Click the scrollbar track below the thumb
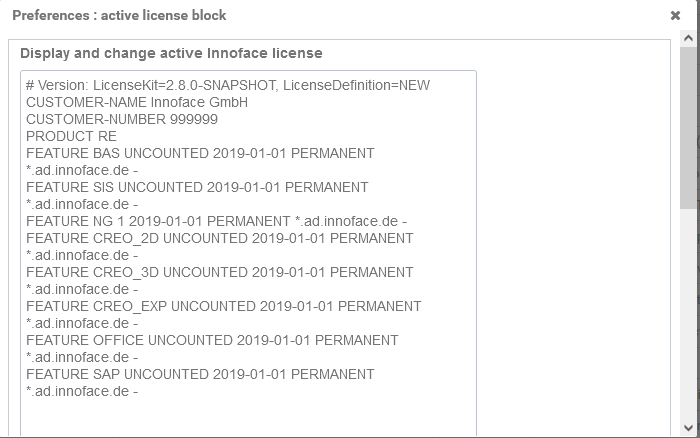The width and height of the screenshot is (700, 438). point(689,320)
